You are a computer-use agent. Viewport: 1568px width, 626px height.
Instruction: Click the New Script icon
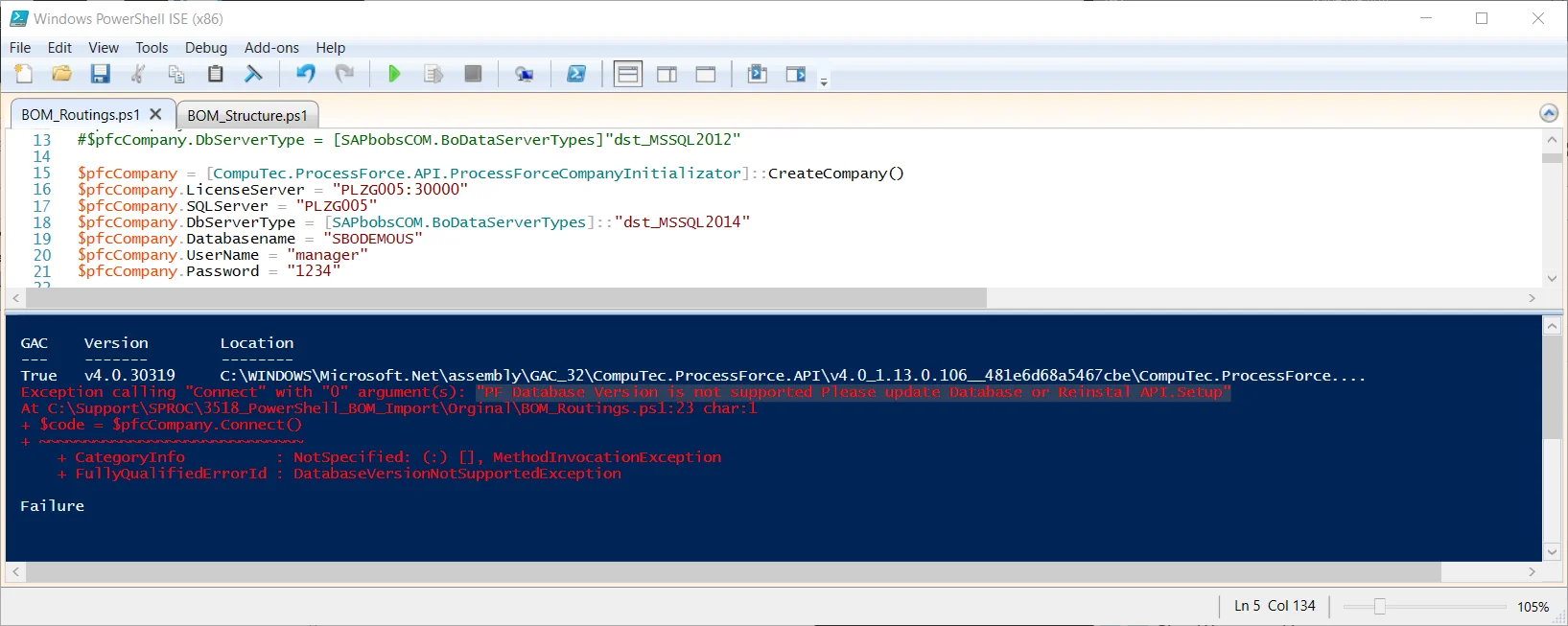[x=24, y=74]
